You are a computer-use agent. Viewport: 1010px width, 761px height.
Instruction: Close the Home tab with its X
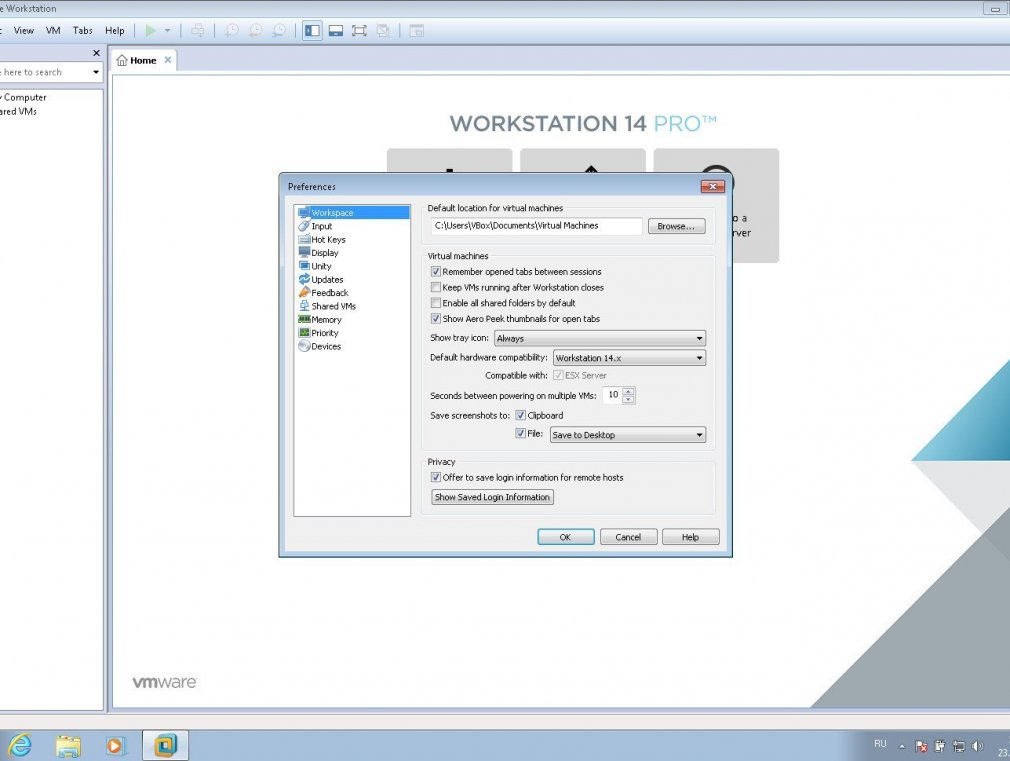(167, 59)
